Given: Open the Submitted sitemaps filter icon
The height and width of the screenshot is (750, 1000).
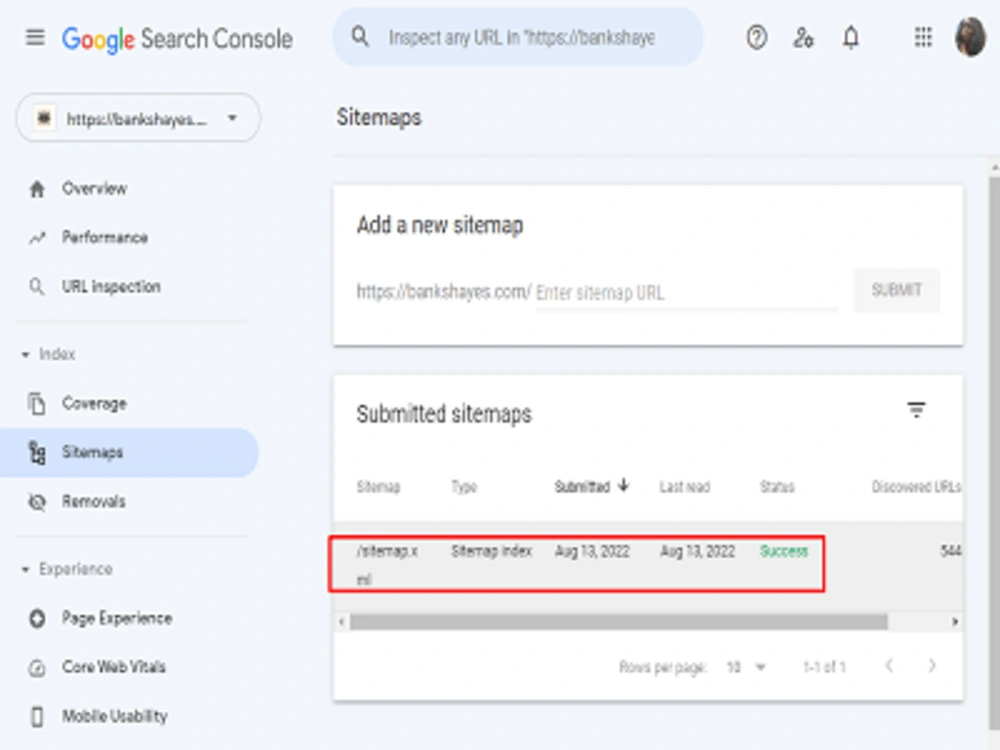Looking at the screenshot, I should coord(916,409).
